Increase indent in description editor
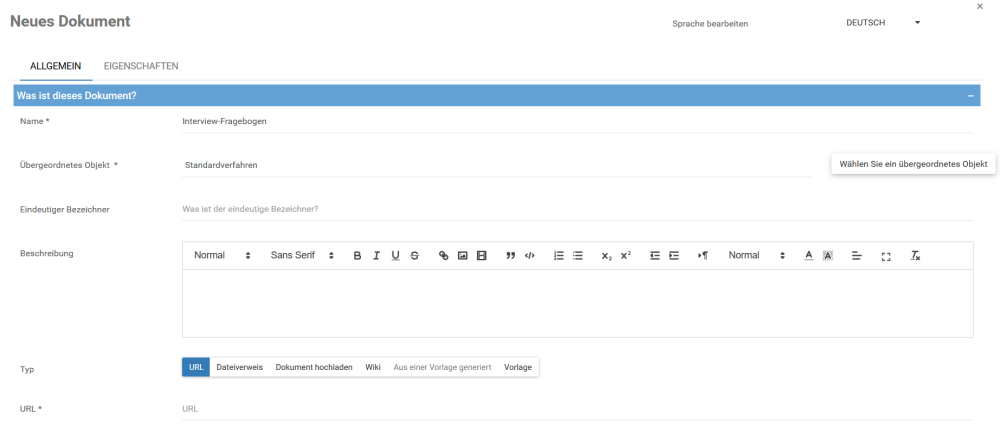The height and width of the screenshot is (435, 1000). (x=674, y=256)
